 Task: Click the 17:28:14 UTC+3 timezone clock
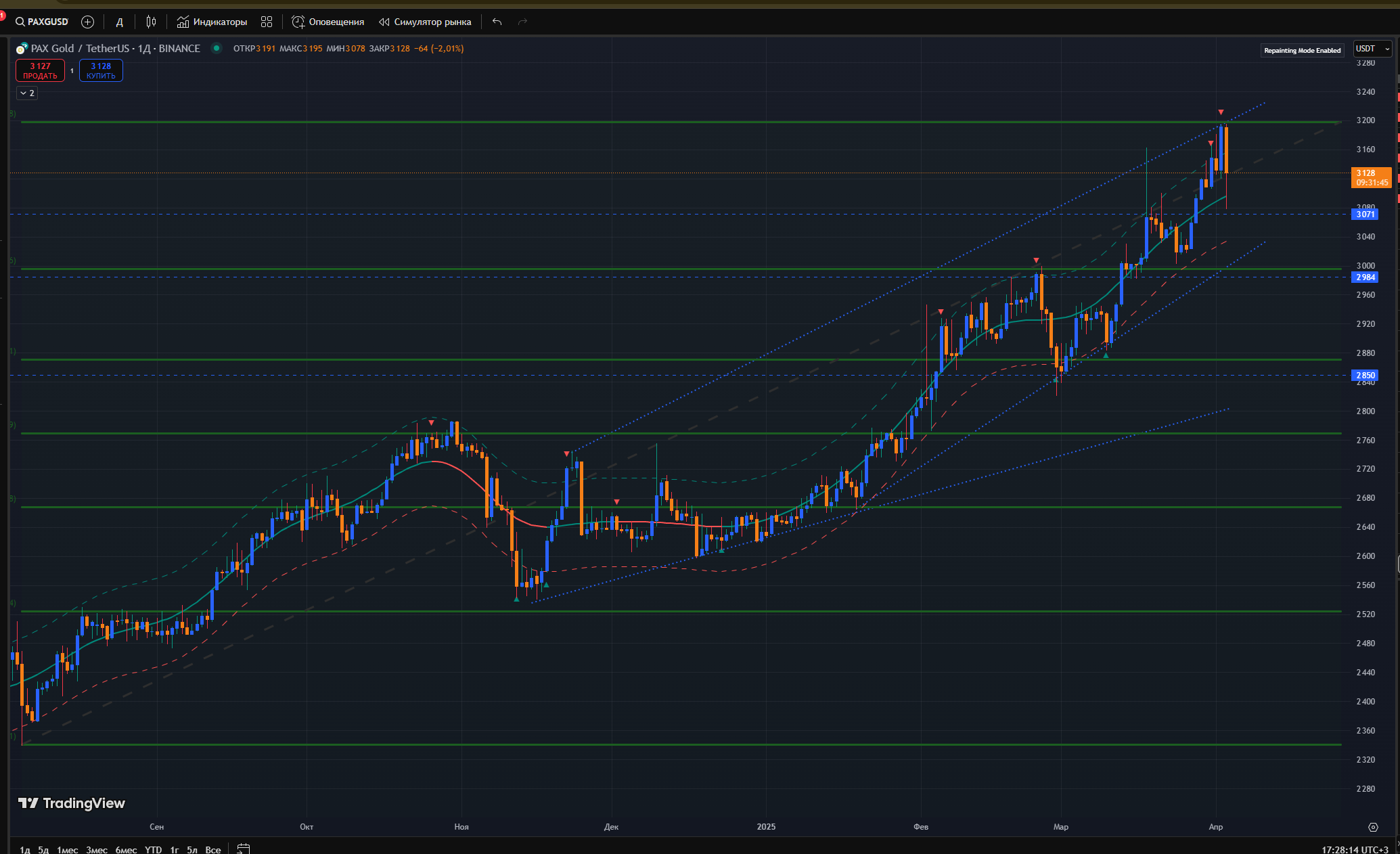coord(1355,849)
